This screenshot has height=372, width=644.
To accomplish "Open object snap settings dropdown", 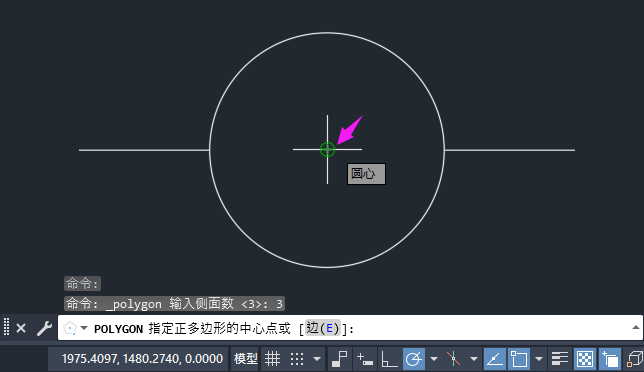I will (x=539, y=359).
